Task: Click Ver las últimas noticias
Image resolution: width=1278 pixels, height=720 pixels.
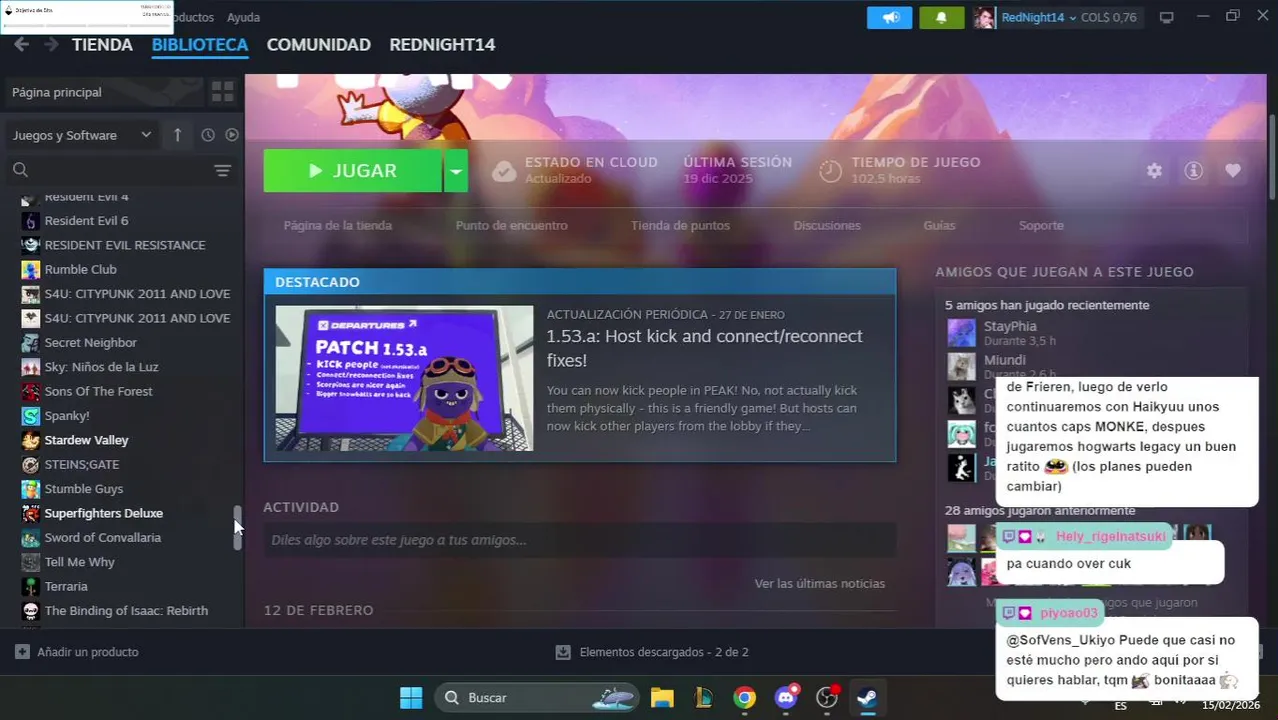Action: pos(820,583)
